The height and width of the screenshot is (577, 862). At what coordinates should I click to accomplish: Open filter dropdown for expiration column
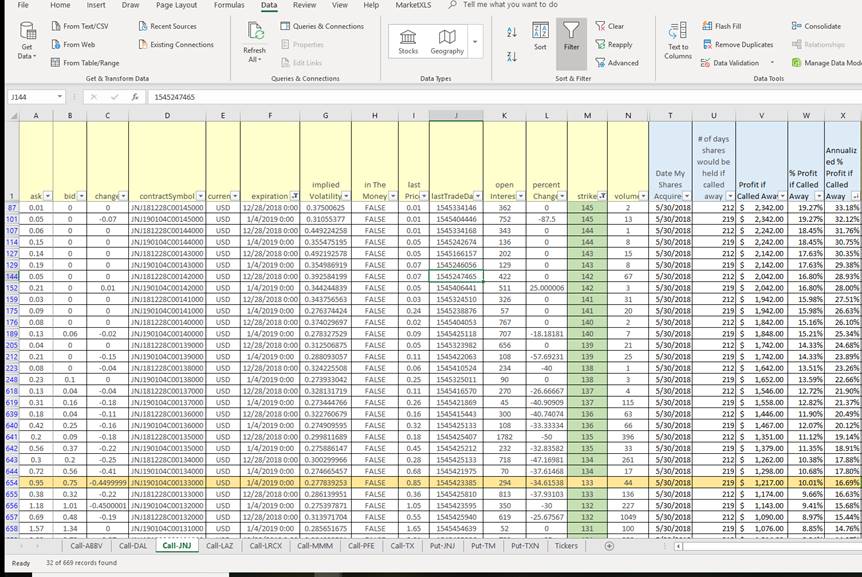pos(295,196)
